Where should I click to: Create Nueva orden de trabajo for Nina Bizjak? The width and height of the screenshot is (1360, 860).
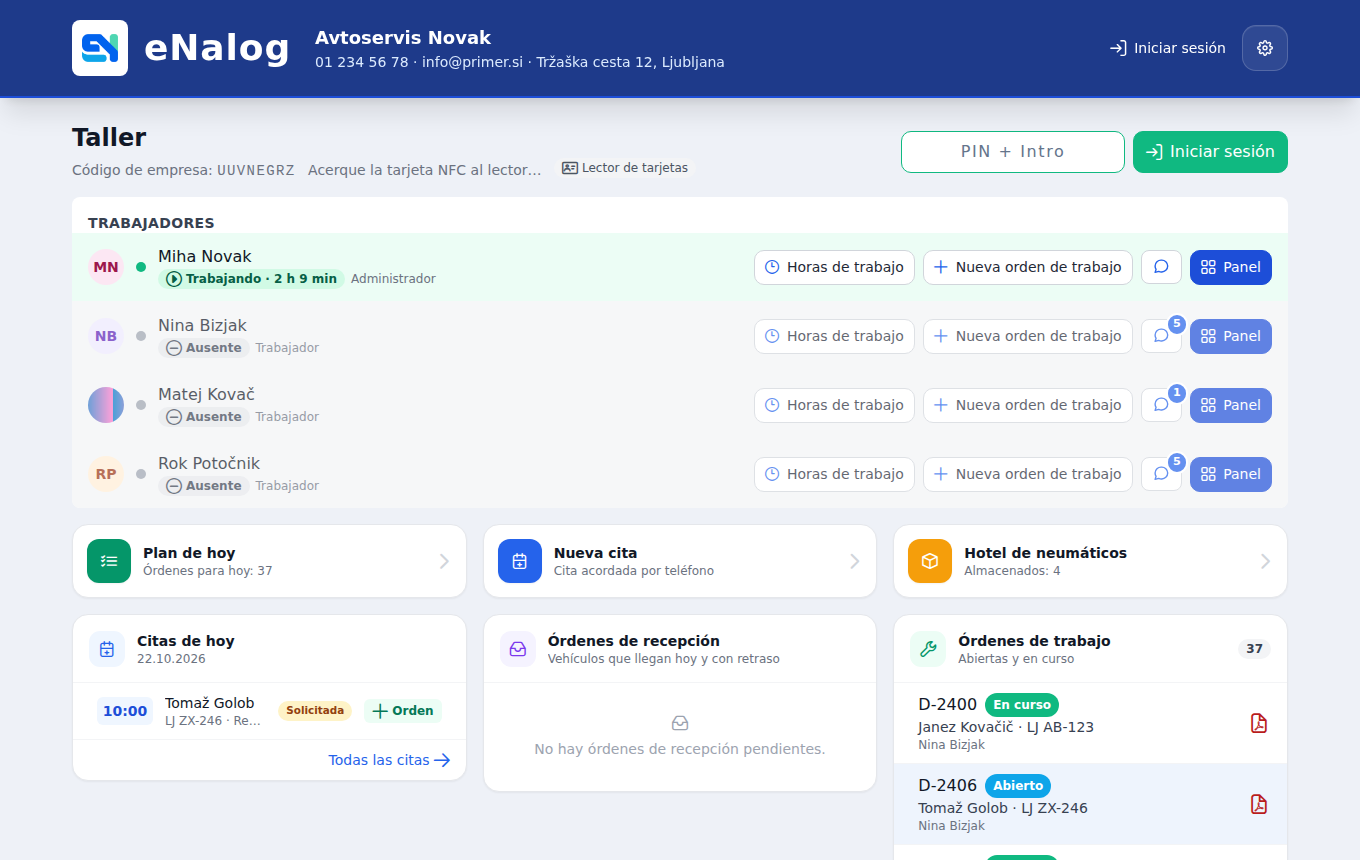coord(1028,336)
